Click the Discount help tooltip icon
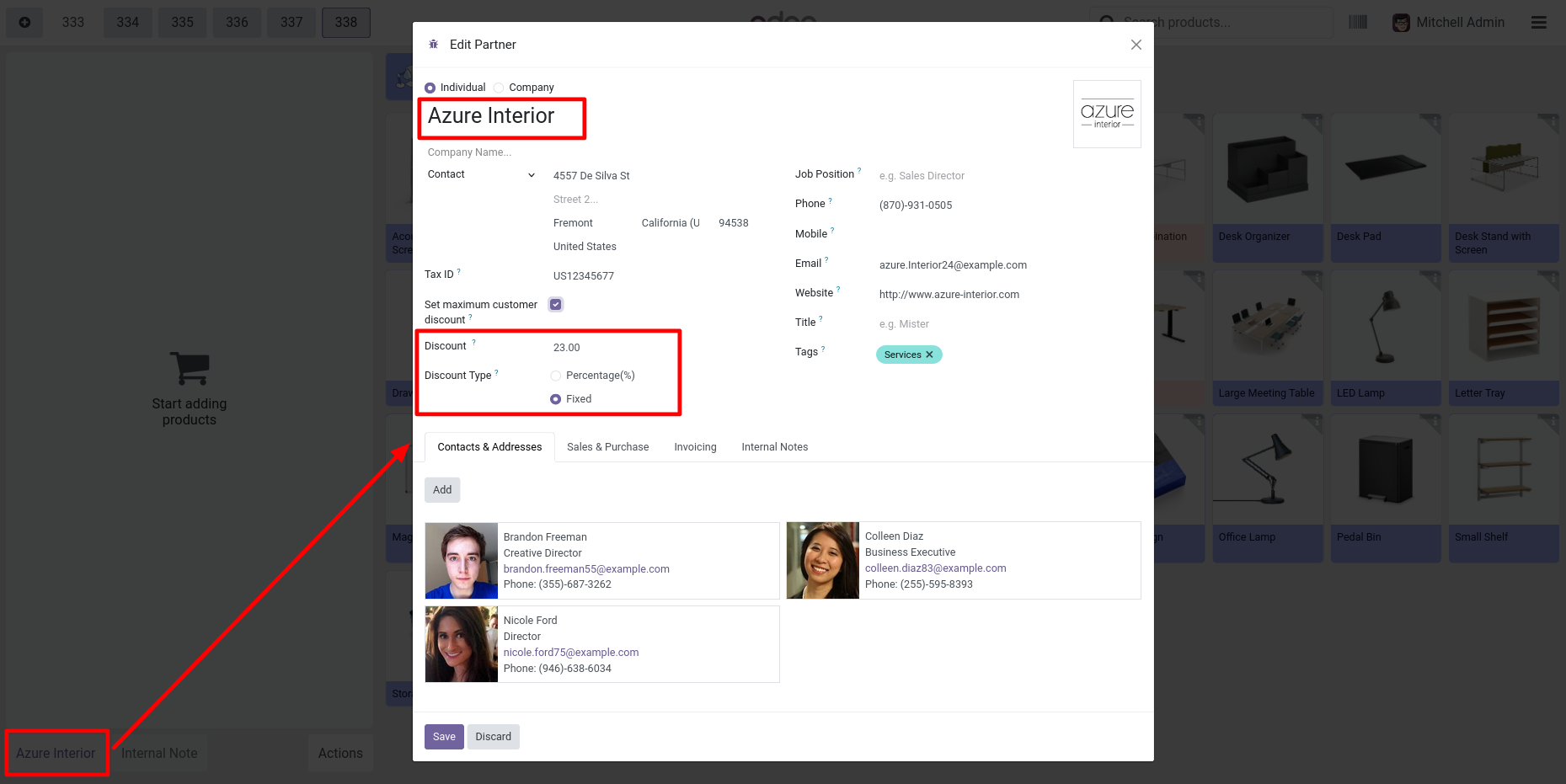The image size is (1566, 784). pyautogui.click(x=473, y=343)
